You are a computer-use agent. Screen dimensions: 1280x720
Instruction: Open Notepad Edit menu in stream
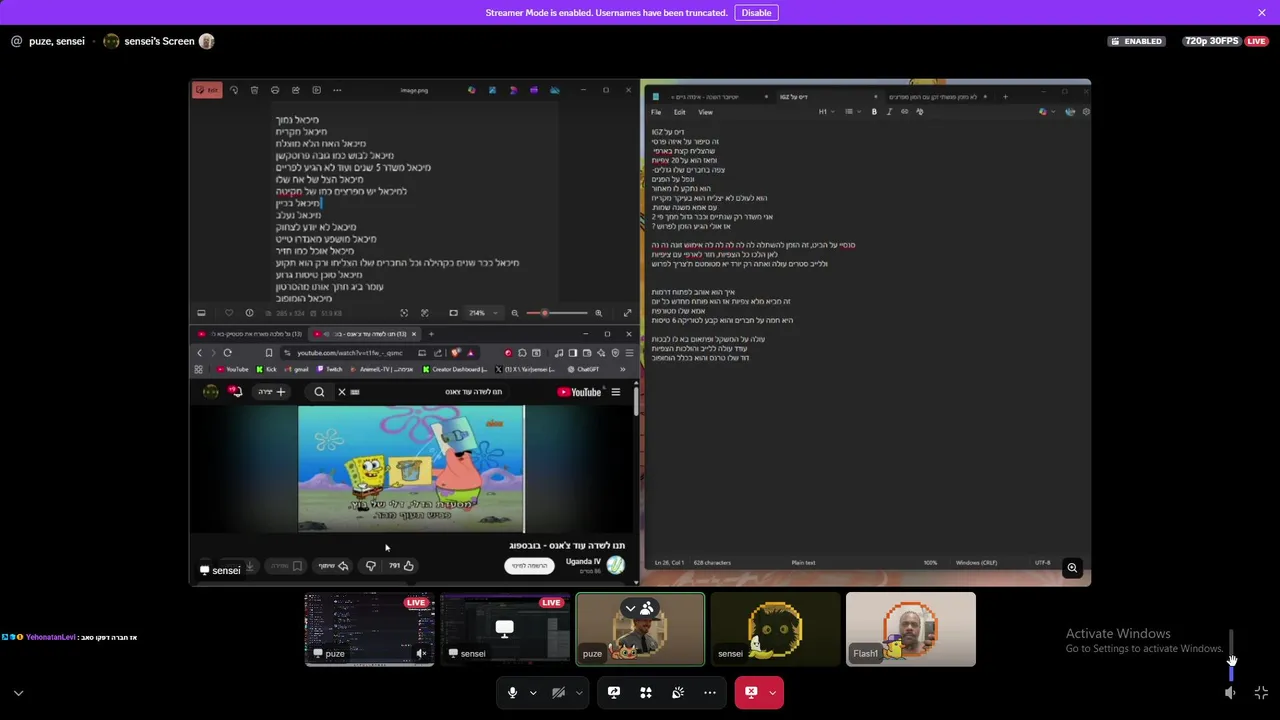click(x=680, y=112)
